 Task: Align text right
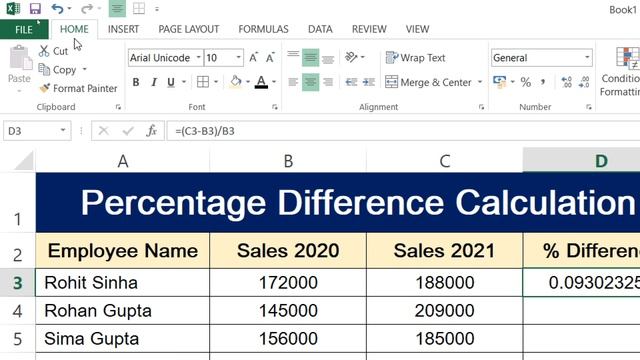click(x=328, y=82)
